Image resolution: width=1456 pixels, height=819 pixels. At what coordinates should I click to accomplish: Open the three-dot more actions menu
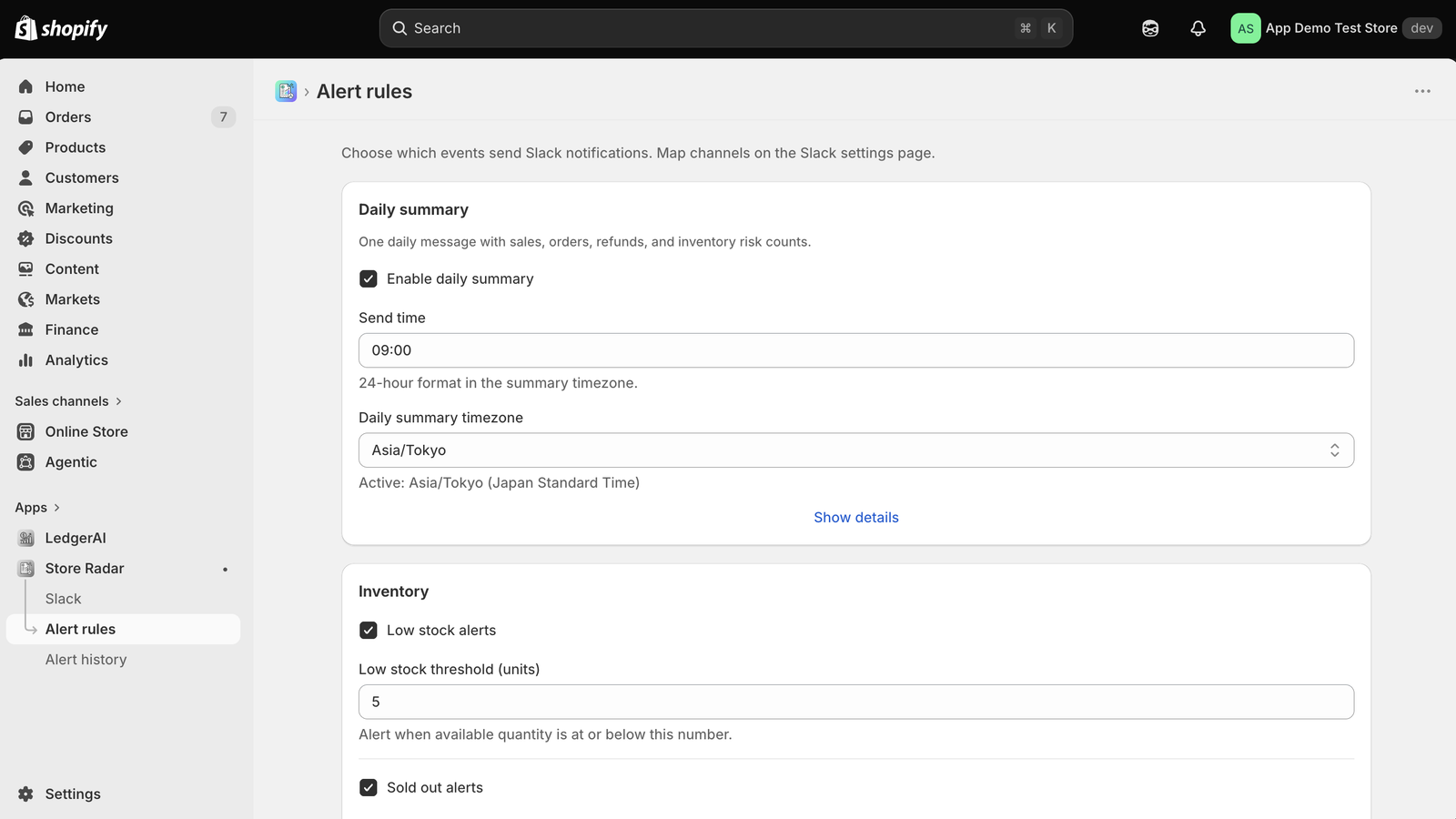click(x=1422, y=91)
